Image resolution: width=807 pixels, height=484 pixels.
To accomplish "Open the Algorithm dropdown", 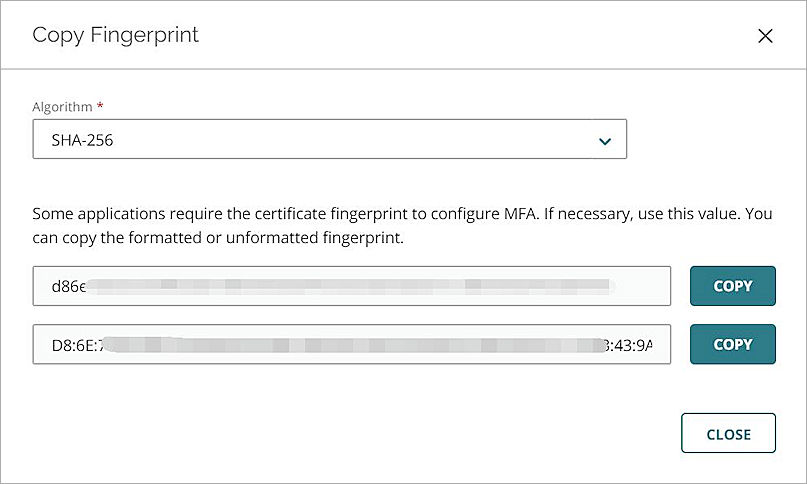I will click(x=329, y=140).
